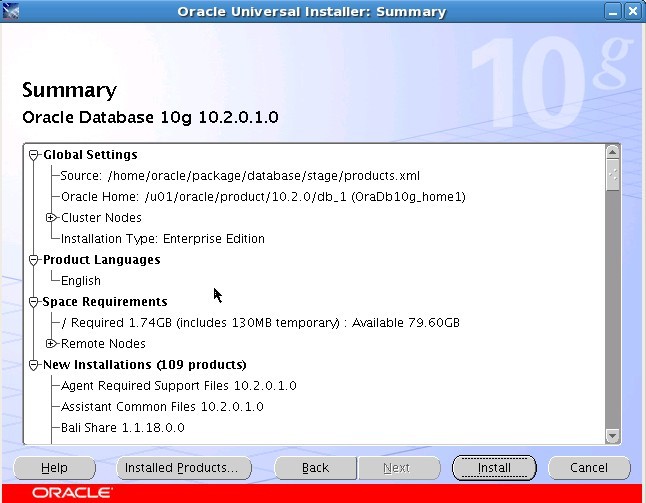Go Back to previous step

tap(316, 468)
